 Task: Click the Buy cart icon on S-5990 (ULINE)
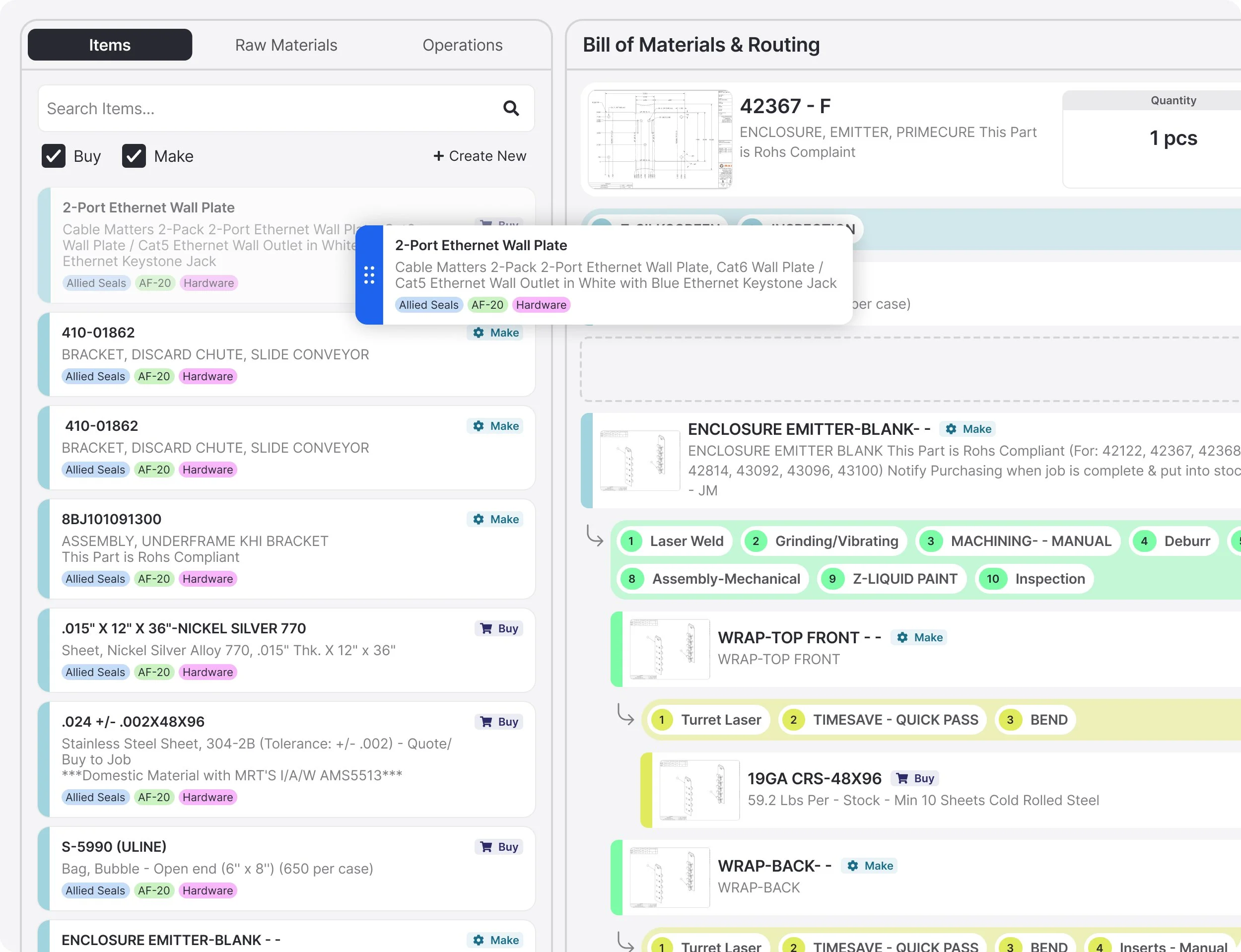point(486,847)
